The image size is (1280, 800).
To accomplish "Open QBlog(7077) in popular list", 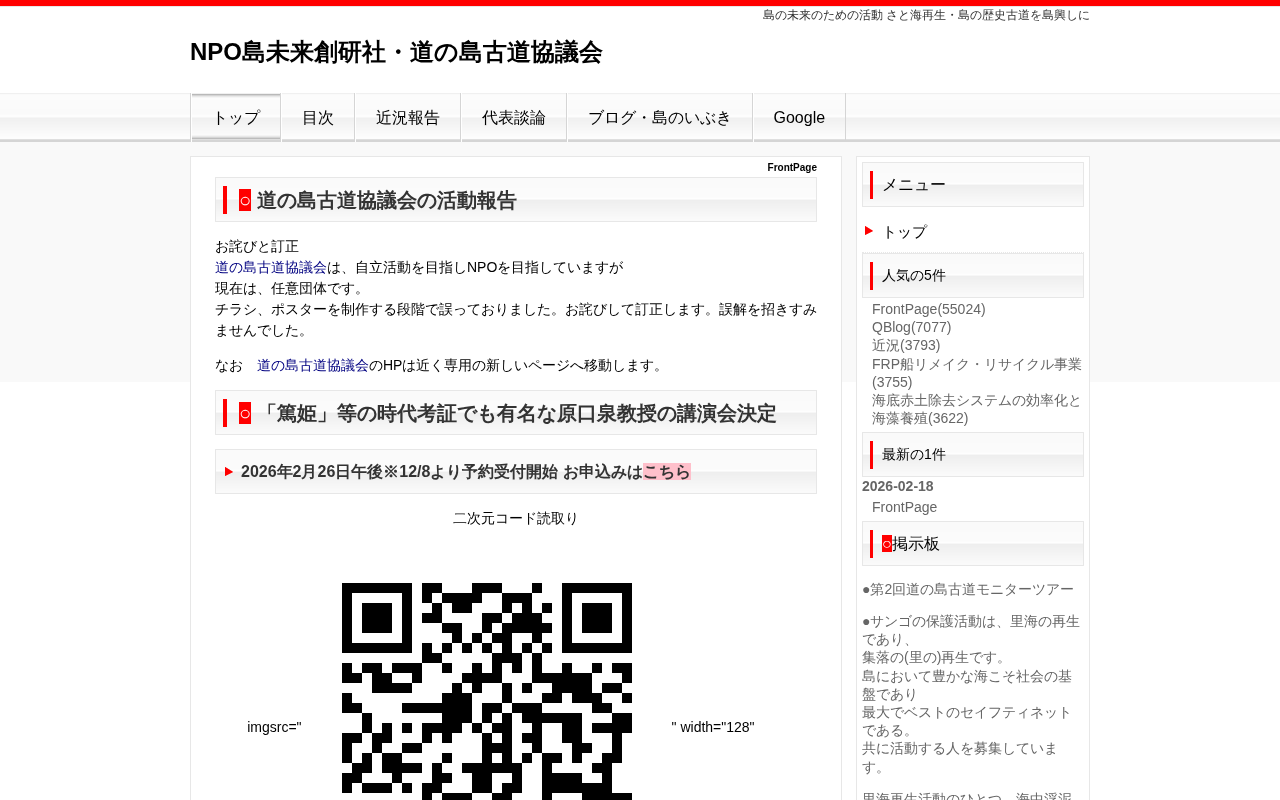I will pos(912,327).
